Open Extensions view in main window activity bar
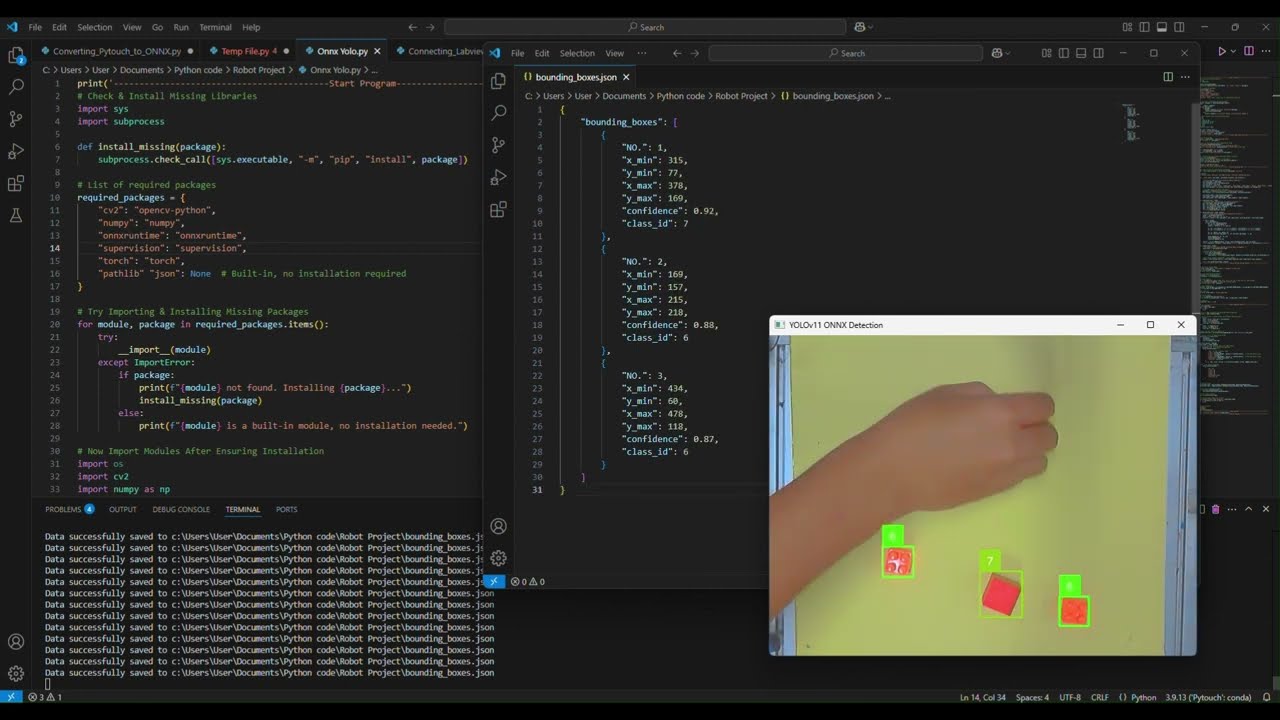This screenshot has width=1280, height=720. point(16,183)
